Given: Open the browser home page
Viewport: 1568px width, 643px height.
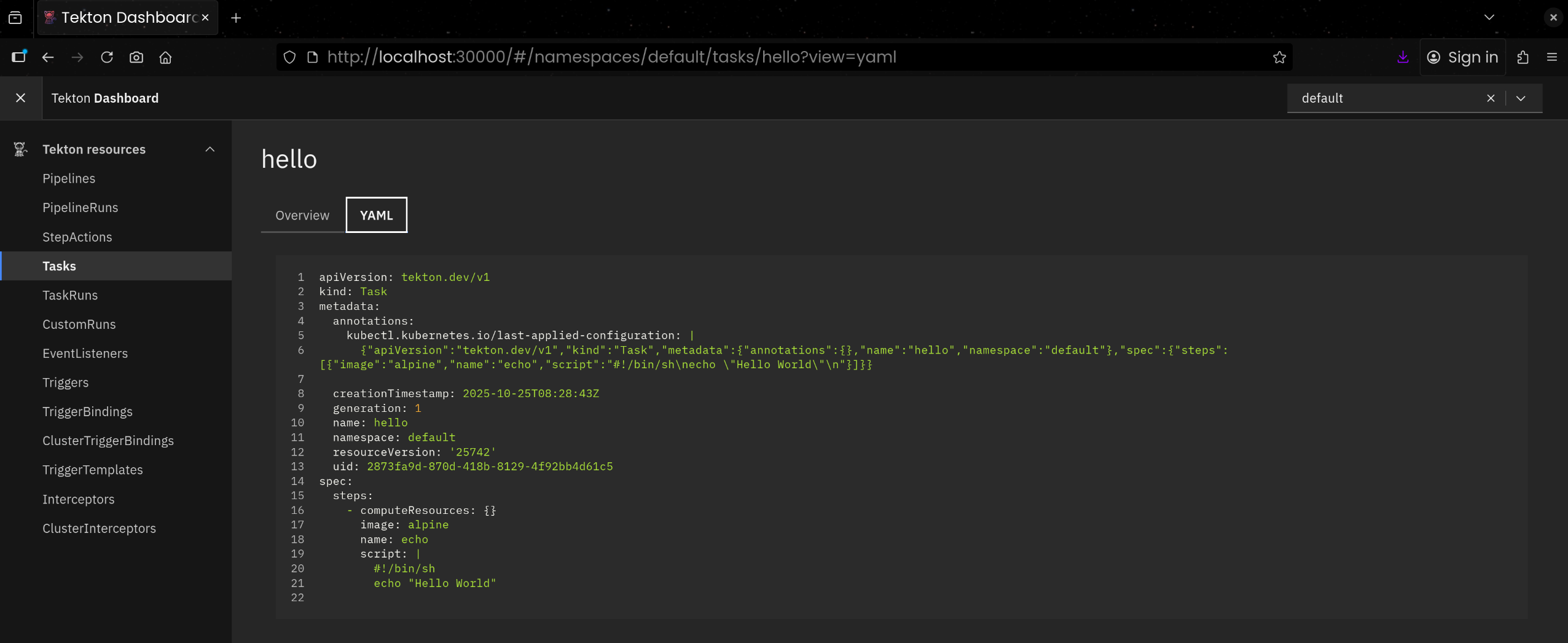Looking at the screenshot, I should (165, 57).
